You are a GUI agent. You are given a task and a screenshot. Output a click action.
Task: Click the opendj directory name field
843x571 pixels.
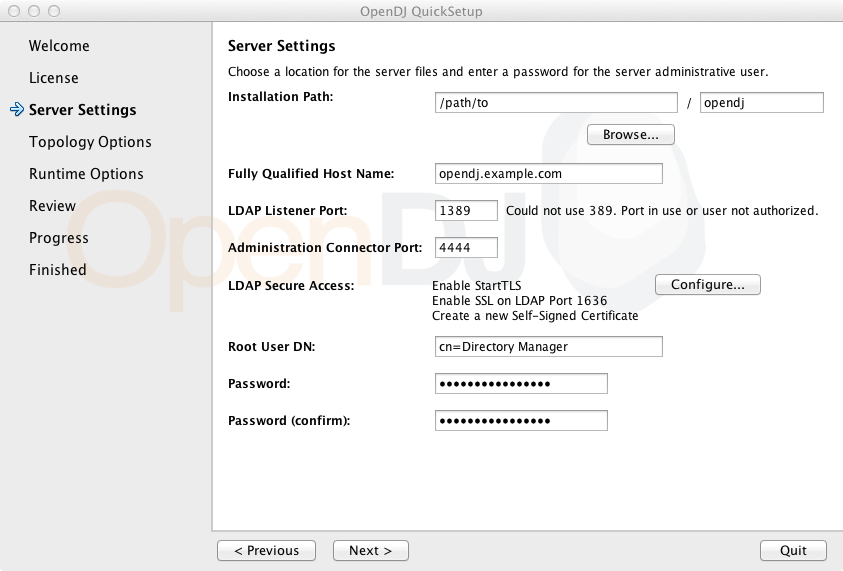pos(761,103)
